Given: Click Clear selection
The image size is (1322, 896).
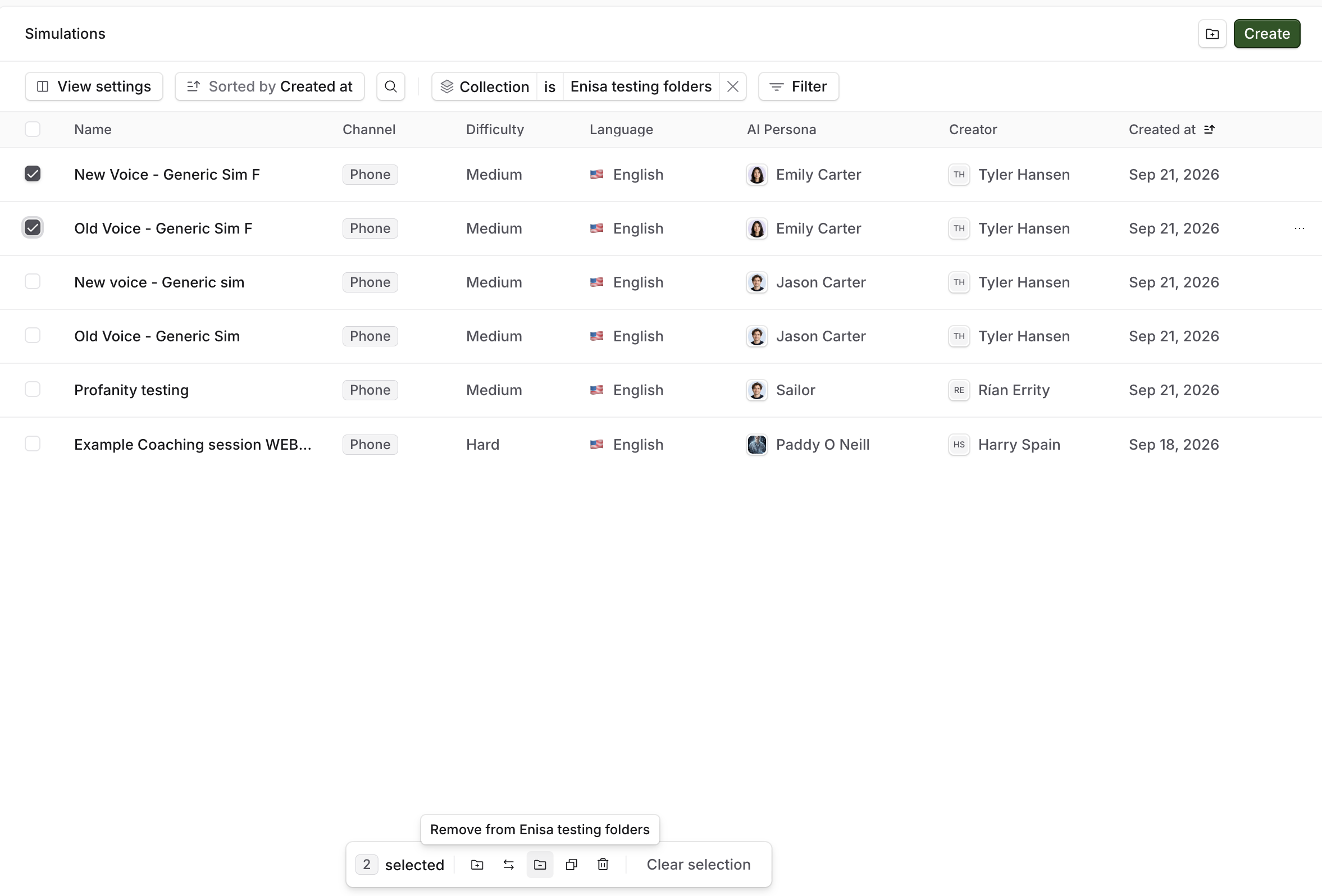Looking at the screenshot, I should 699,865.
